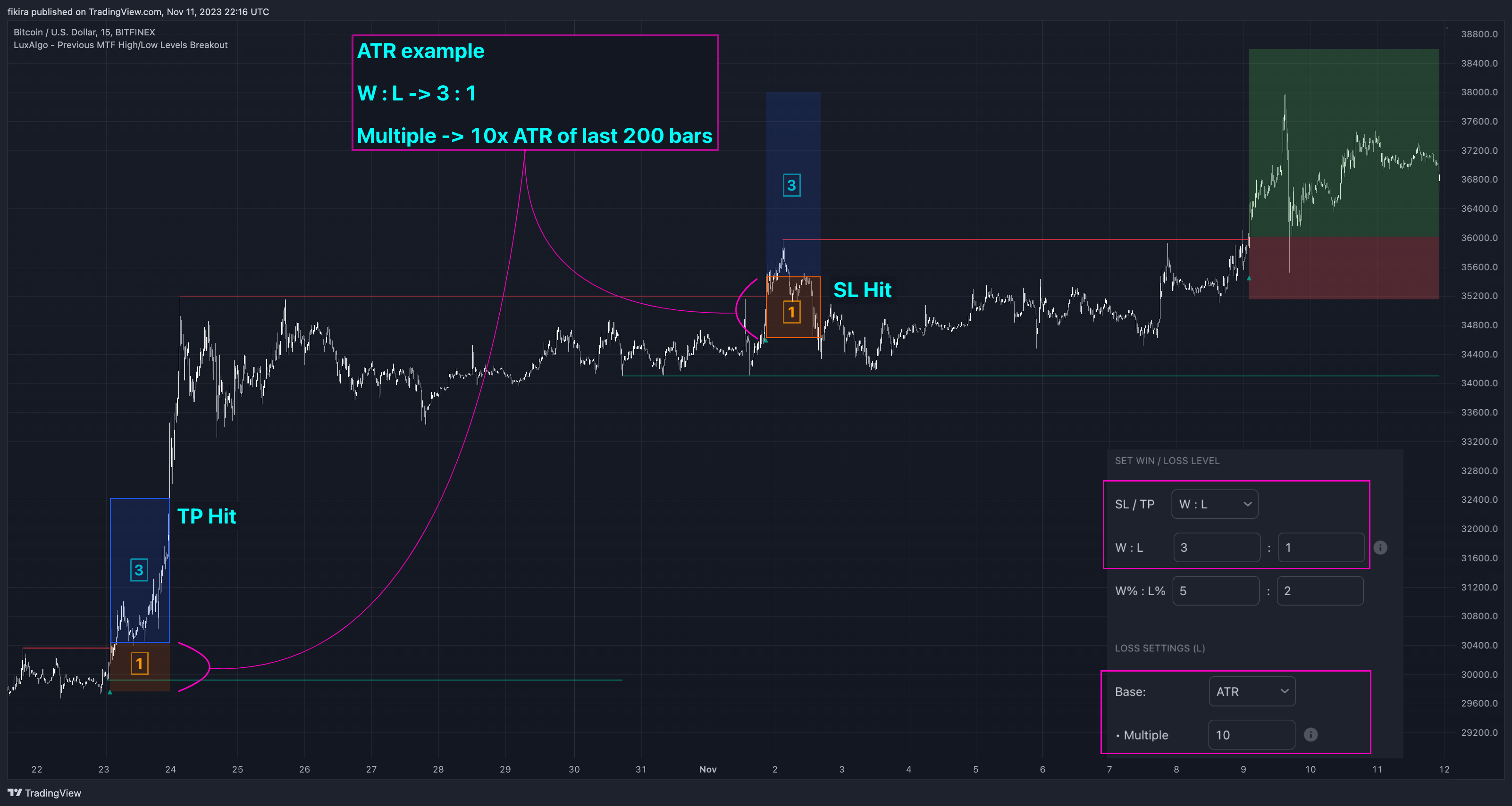Open the Base dropdown set to ATR

coord(1252,691)
